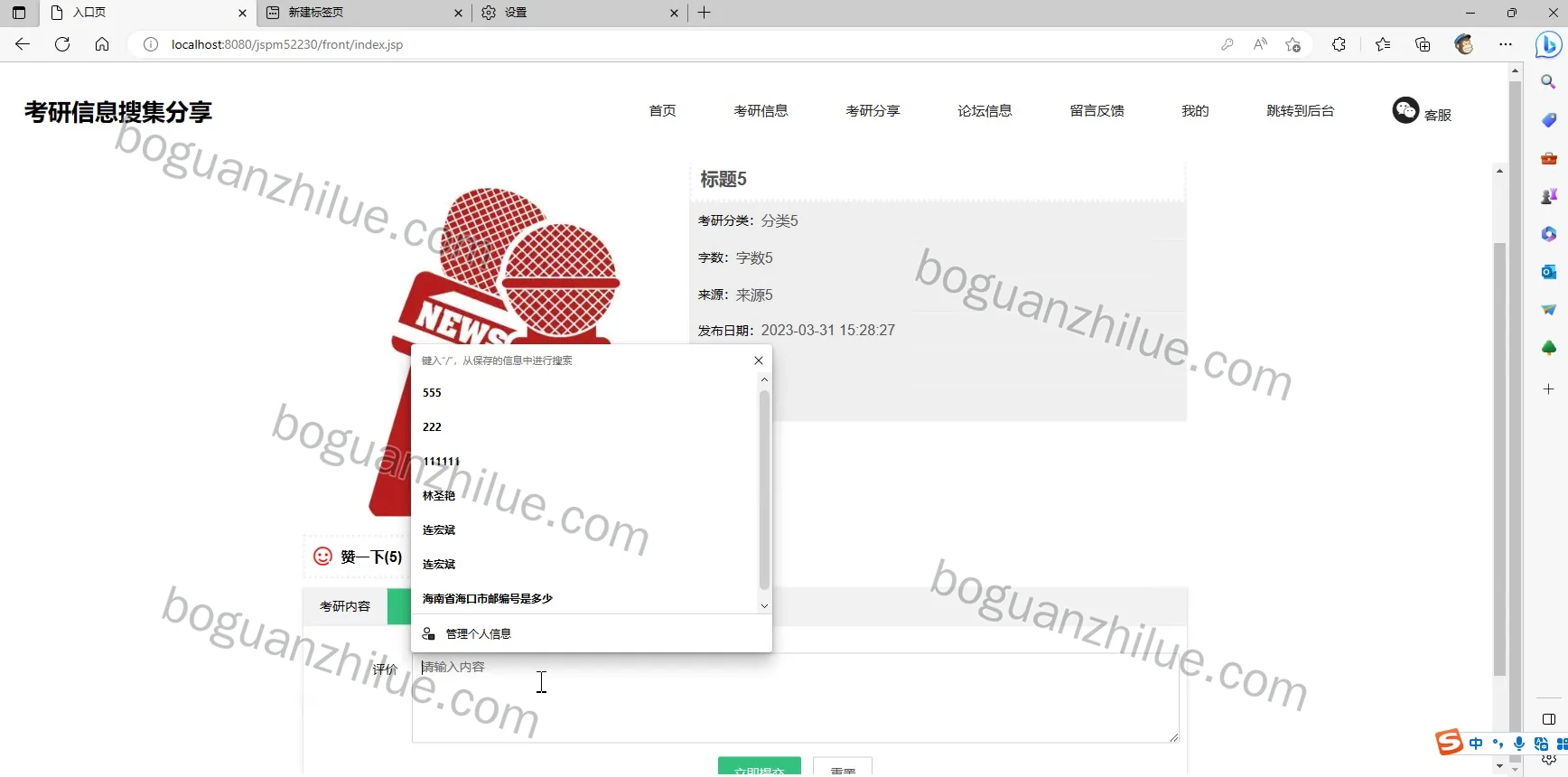
Task: Open browser extensions puzzle icon
Action: (1339, 44)
